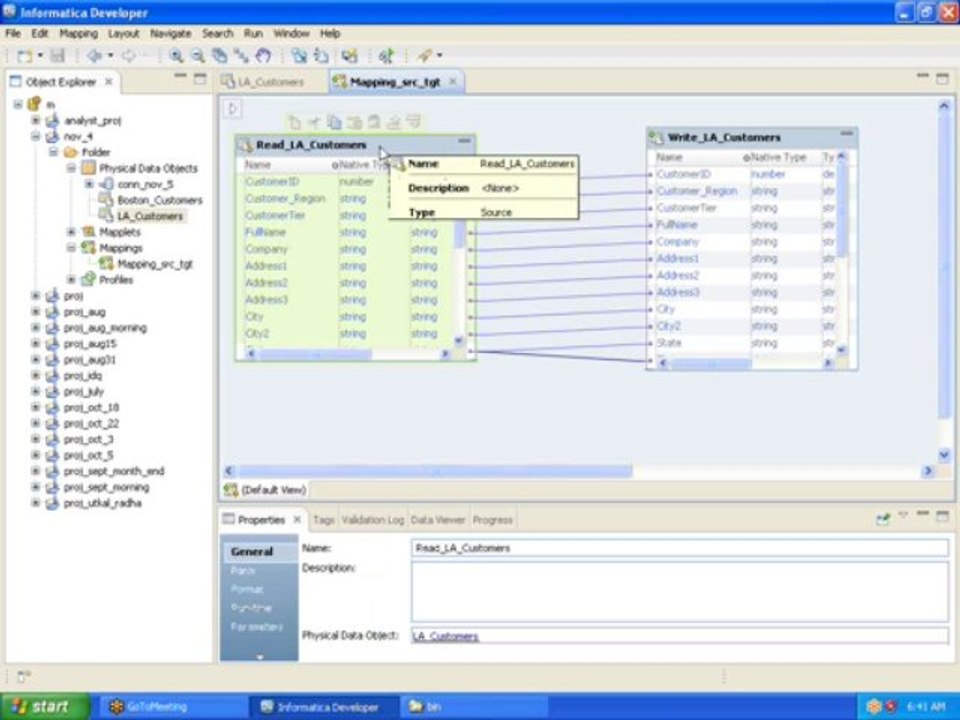960x720 pixels.
Task: Select Mapping_src_tgt in the Object Explorer tree
Action: coord(155,264)
